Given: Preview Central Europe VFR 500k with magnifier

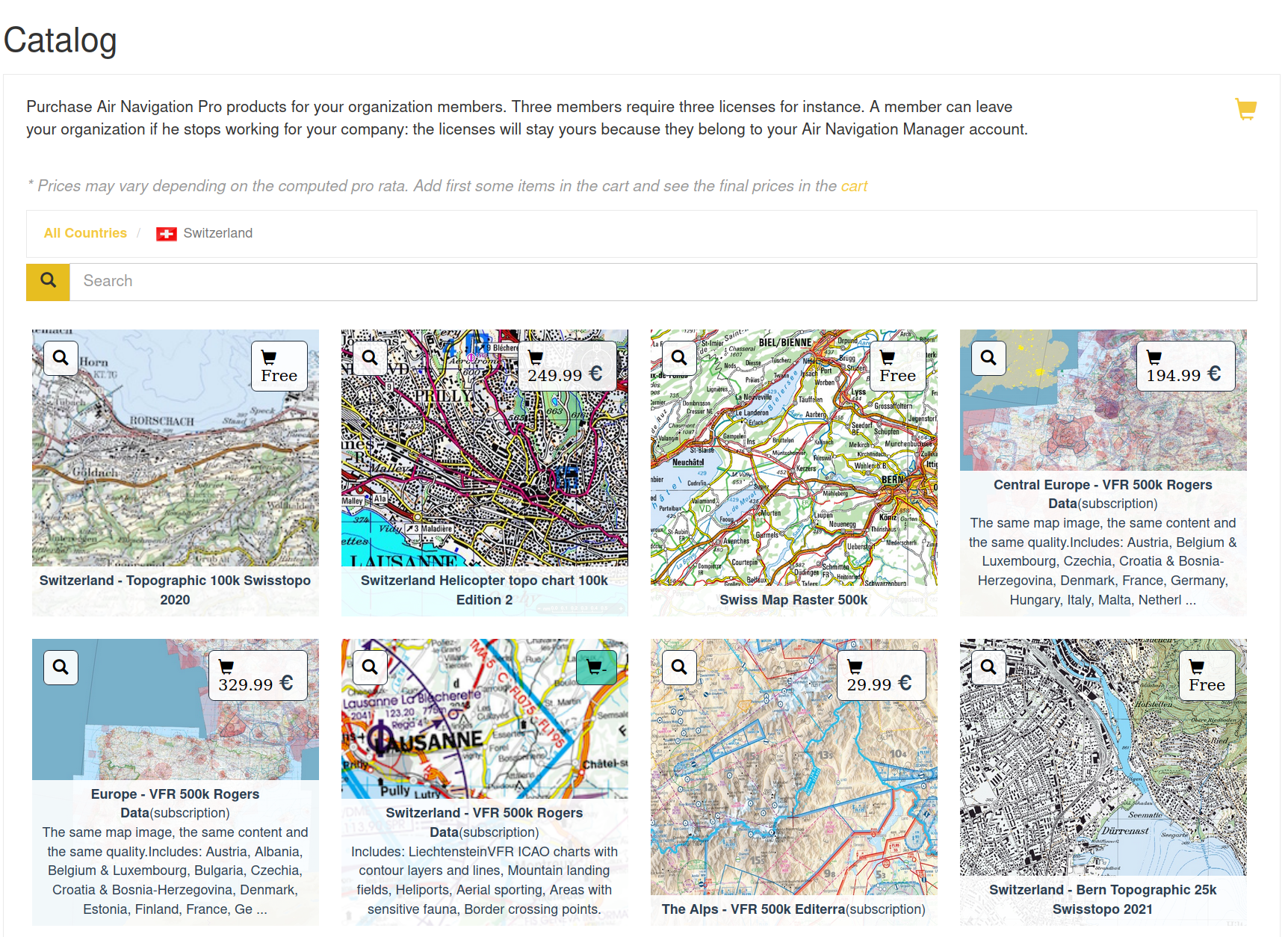Looking at the screenshot, I should [988, 358].
